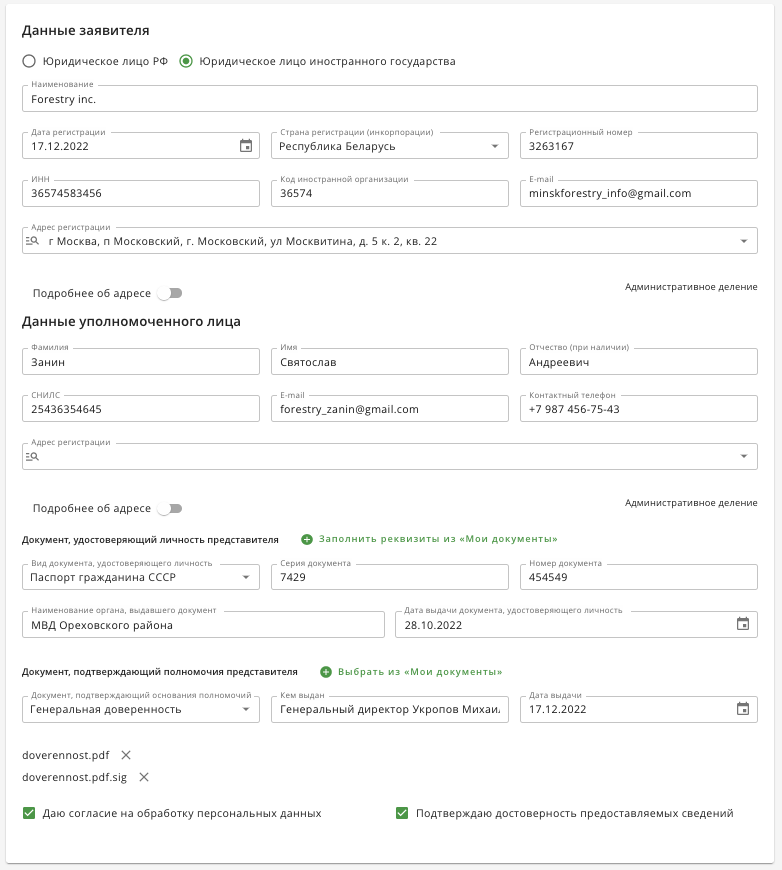Remove the doverennost.pdf file
Image resolution: width=782 pixels, height=870 pixels.
126,755
